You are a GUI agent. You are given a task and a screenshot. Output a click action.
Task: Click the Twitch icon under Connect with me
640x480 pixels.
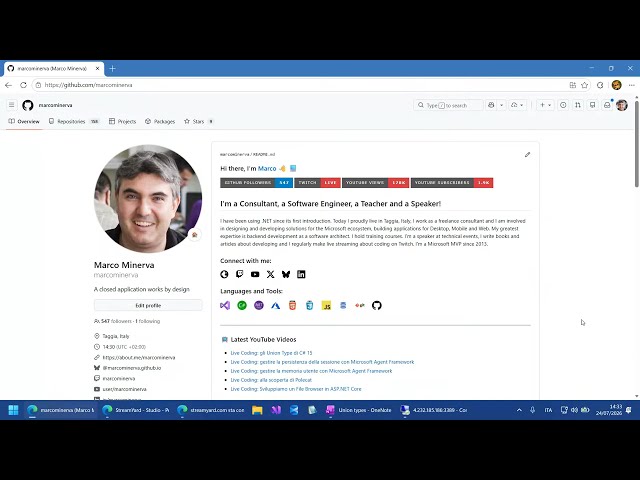click(240, 274)
